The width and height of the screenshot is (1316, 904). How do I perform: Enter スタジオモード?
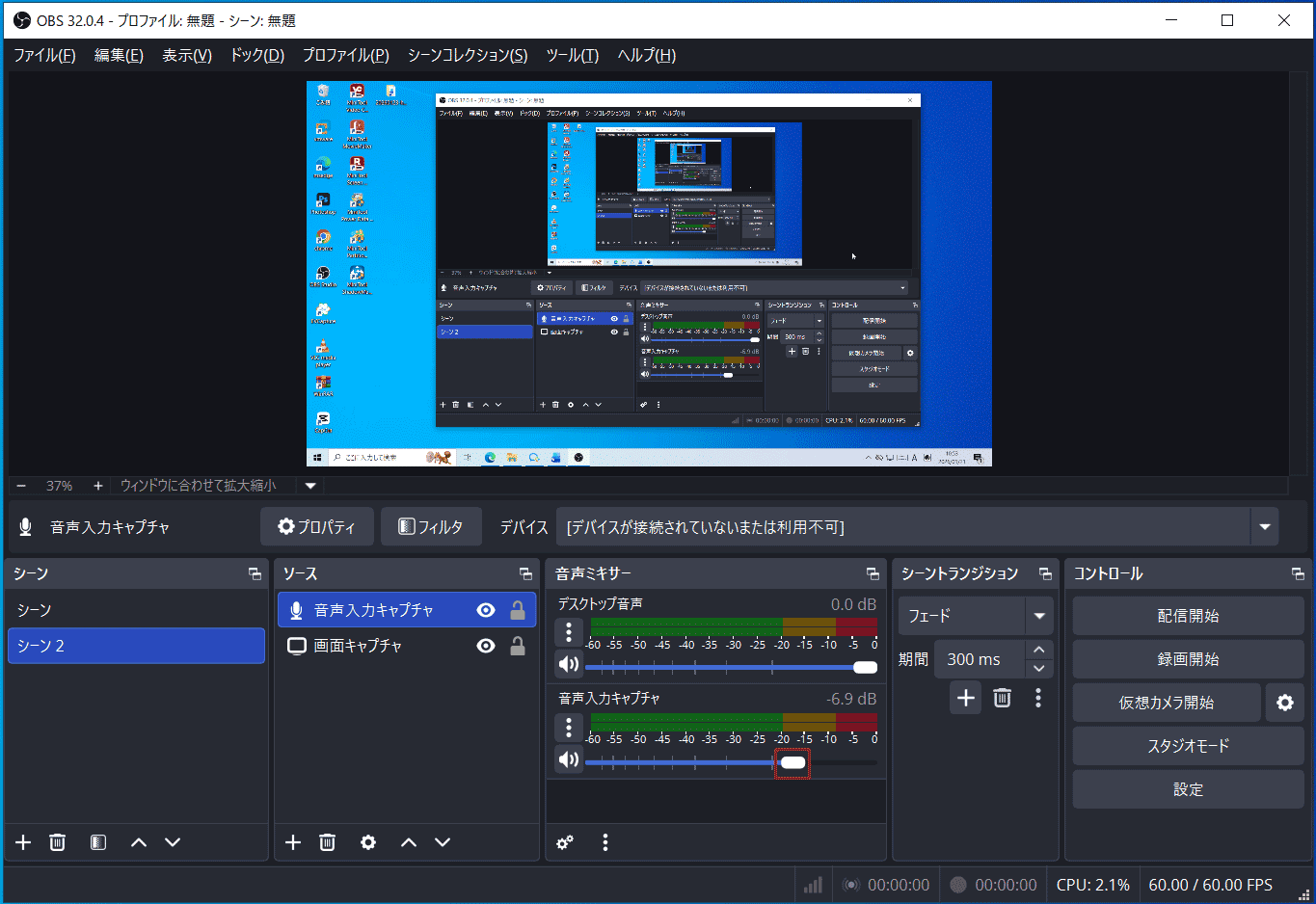click(1188, 745)
